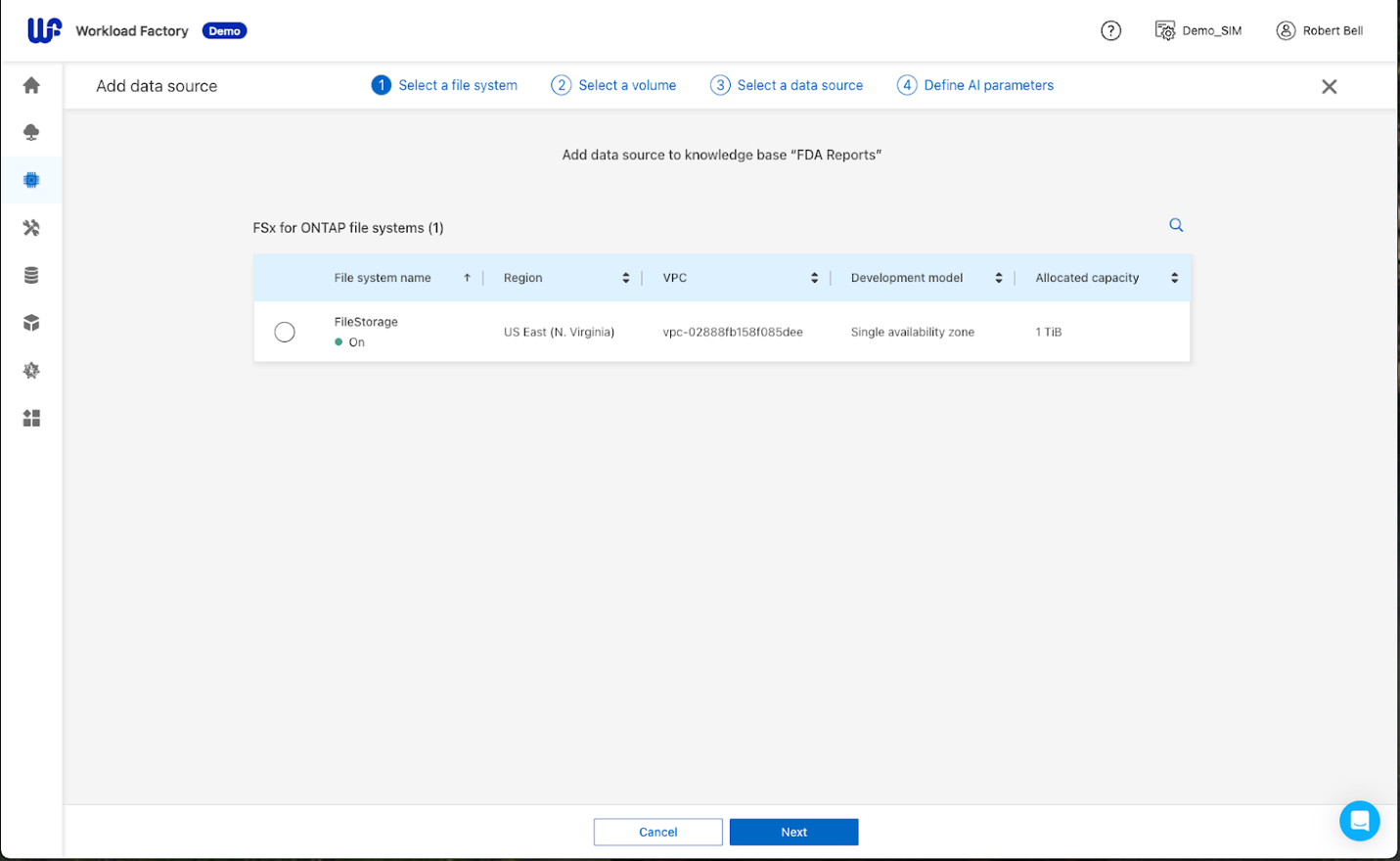1400x861 pixels.
Task: Sort by File system name arrow
Action: (x=468, y=278)
